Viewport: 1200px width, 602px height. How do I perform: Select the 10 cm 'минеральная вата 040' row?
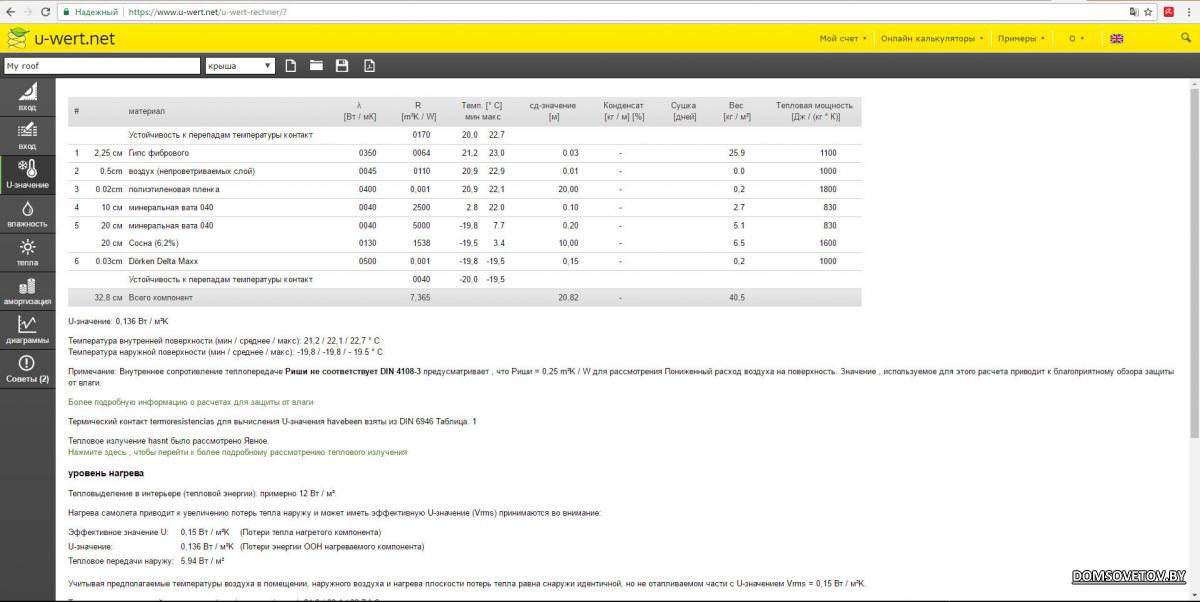click(464, 207)
